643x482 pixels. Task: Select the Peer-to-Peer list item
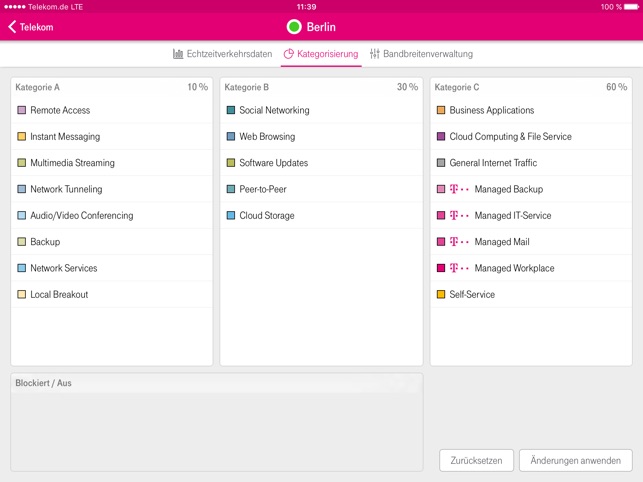[265, 189]
